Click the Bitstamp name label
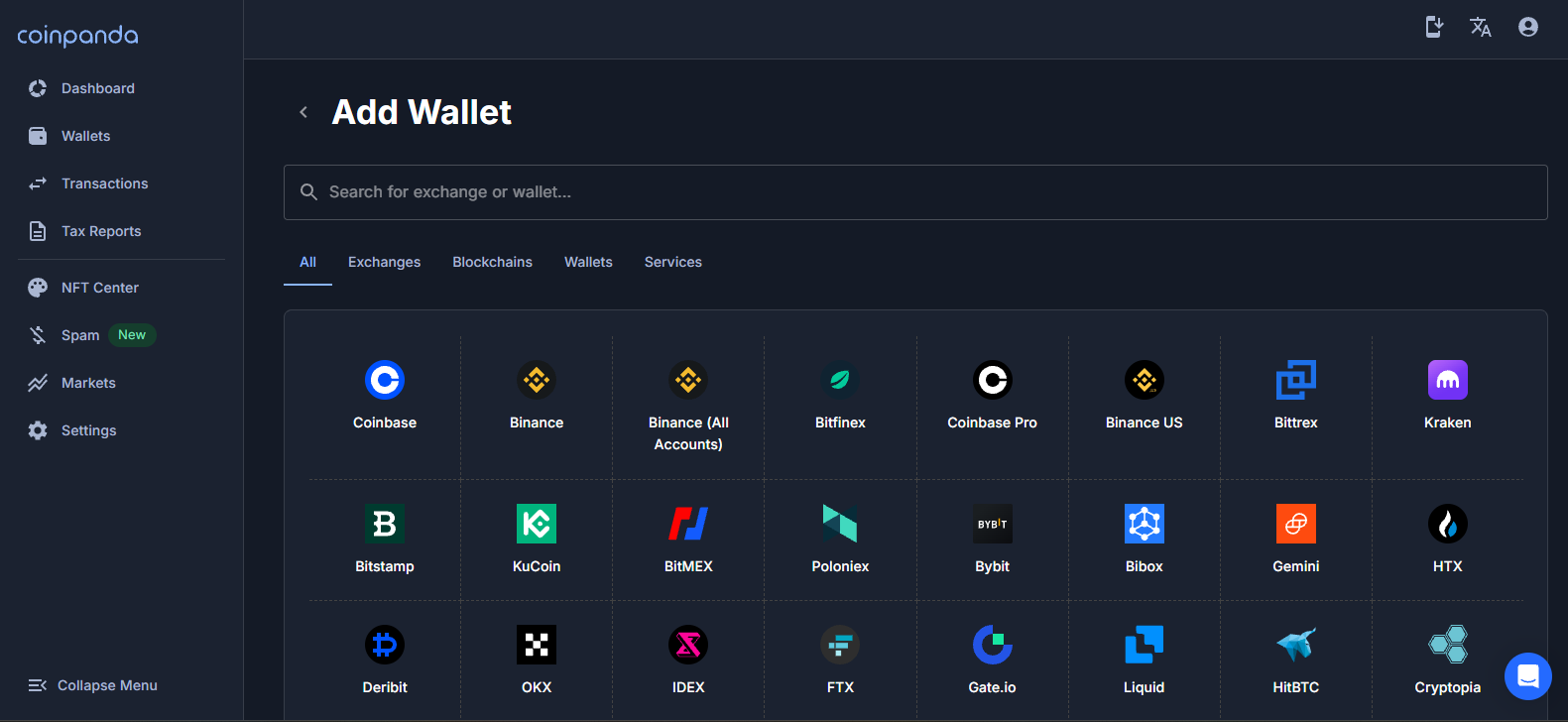1568x722 pixels. (385, 566)
